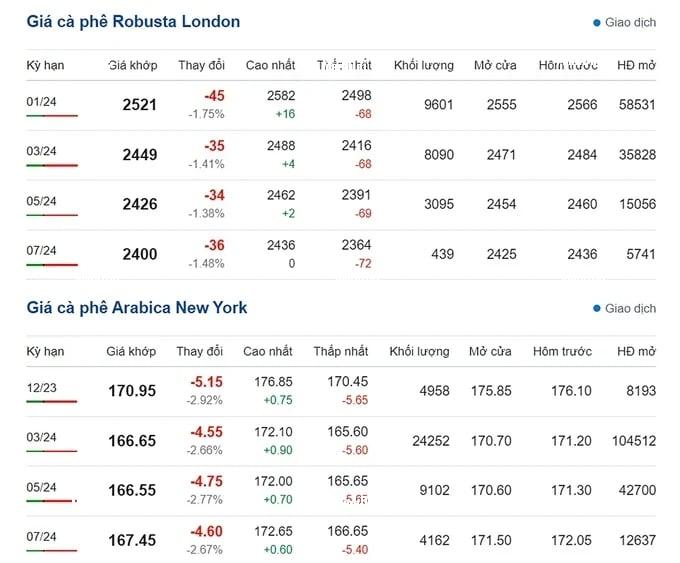This screenshot has width=680, height=563.
Task: Click the range bar under Arabica 03/24
Action: point(52,452)
